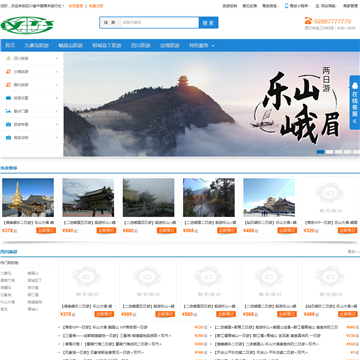Viewport: 360px width, 360px height.
Task: Click the blue landscape icon for 景点门票
Action: click(8, 111)
